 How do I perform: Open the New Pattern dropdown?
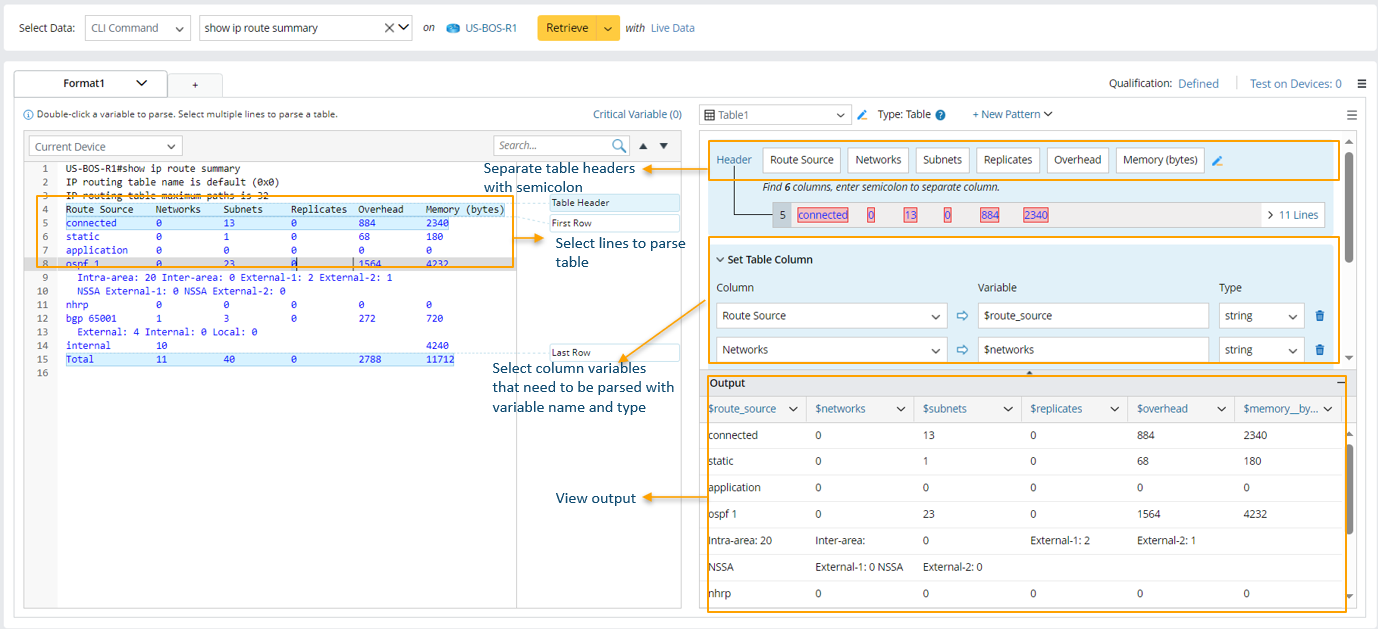point(1012,115)
